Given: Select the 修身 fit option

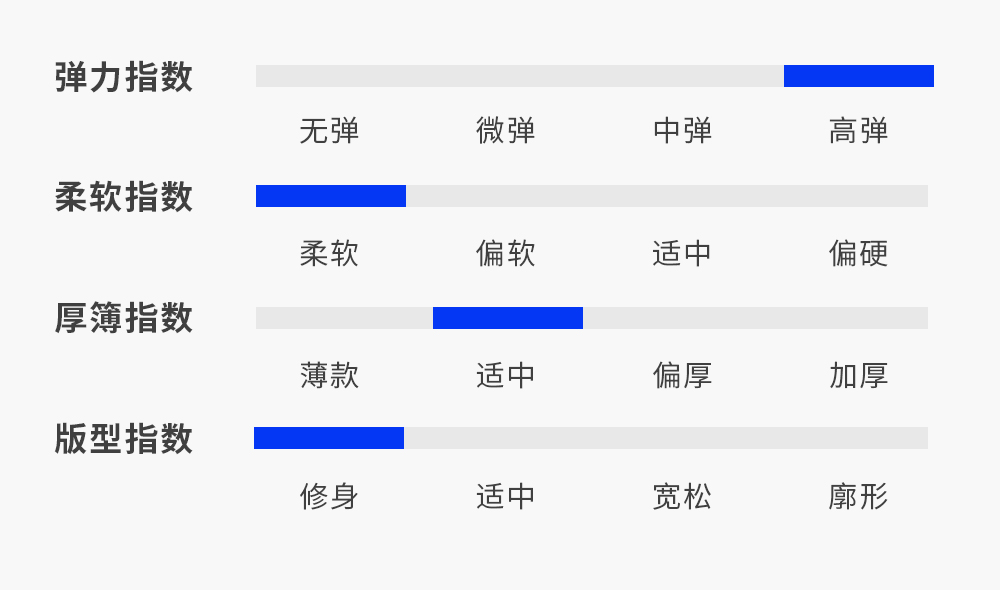Looking at the screenshot, I should 329,496.
